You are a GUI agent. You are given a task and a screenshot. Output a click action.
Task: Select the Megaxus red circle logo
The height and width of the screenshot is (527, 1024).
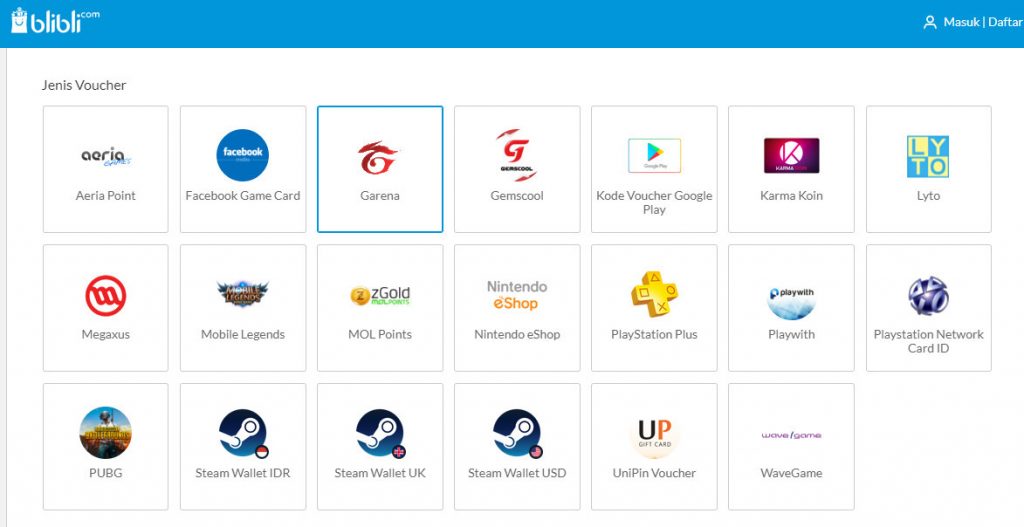tap(106, 295)
